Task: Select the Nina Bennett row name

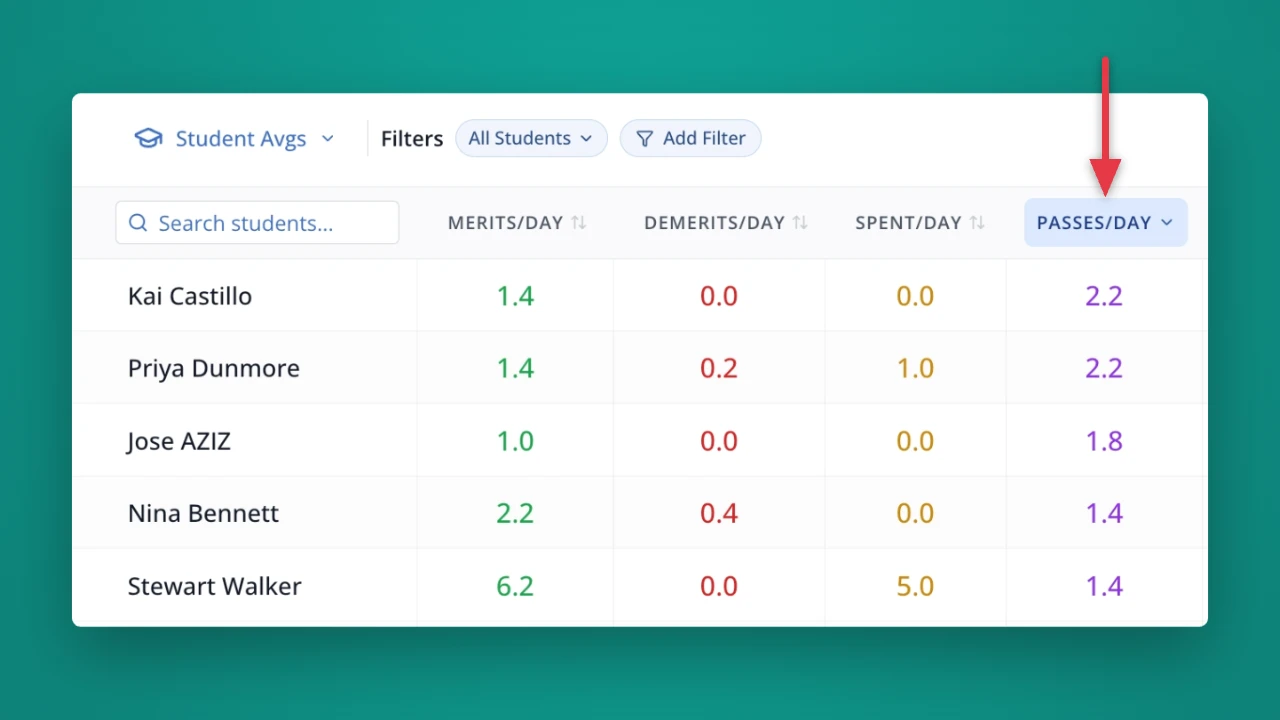Action: 203,513
